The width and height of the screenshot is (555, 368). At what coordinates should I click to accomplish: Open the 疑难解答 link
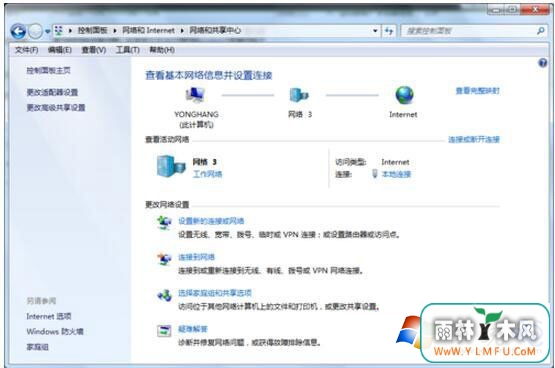click(x=193, y=329)
